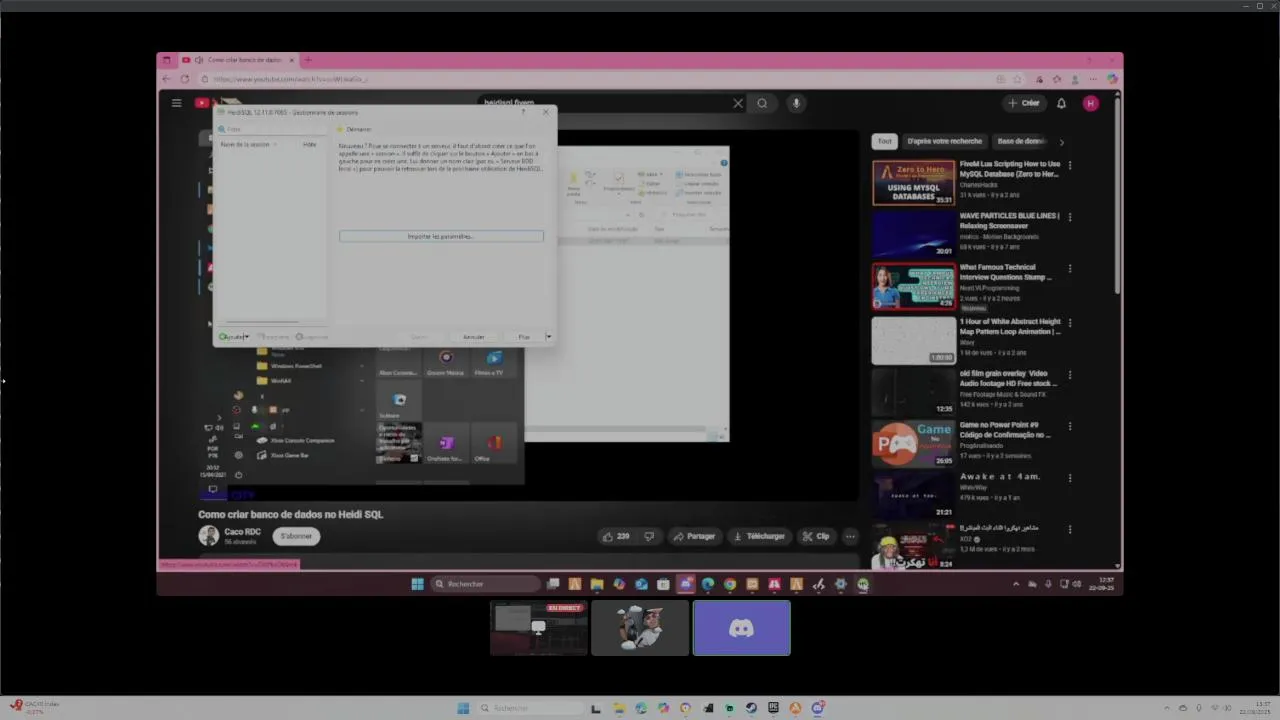Viewport: 1280px width, 720px height.
Task: Click the shared-screen Windows Start button
Action: pyautogui.click(x=417, y=584)
